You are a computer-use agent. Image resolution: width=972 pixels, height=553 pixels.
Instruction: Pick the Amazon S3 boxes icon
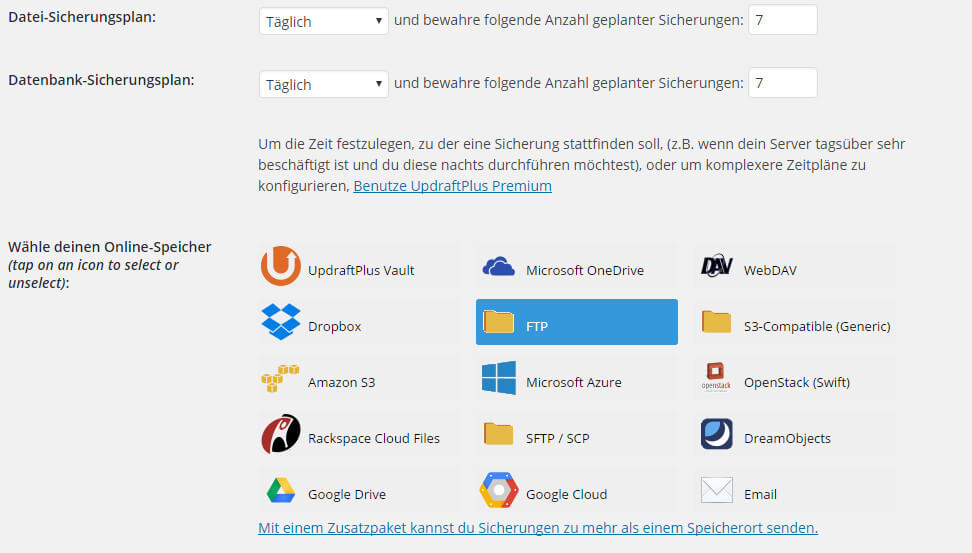(280, 378)
